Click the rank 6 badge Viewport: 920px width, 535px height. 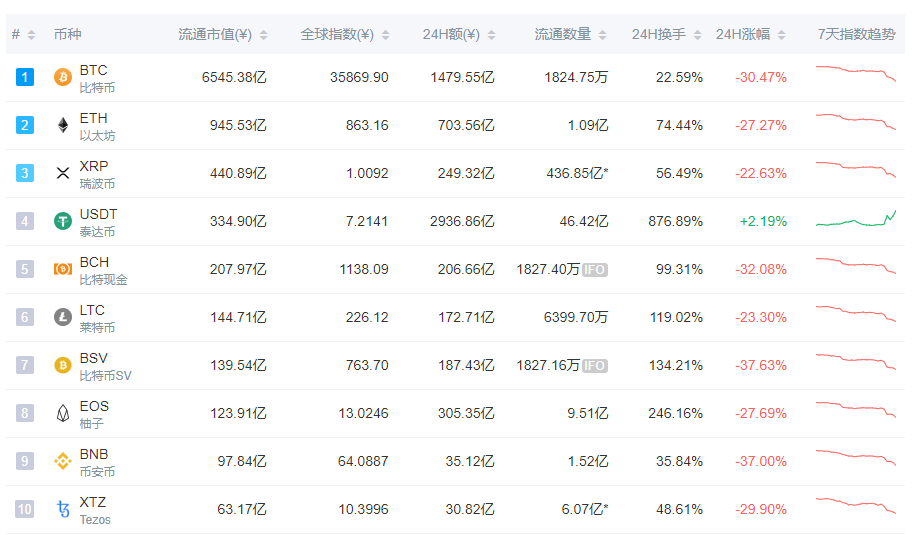[x=25, y=317]
